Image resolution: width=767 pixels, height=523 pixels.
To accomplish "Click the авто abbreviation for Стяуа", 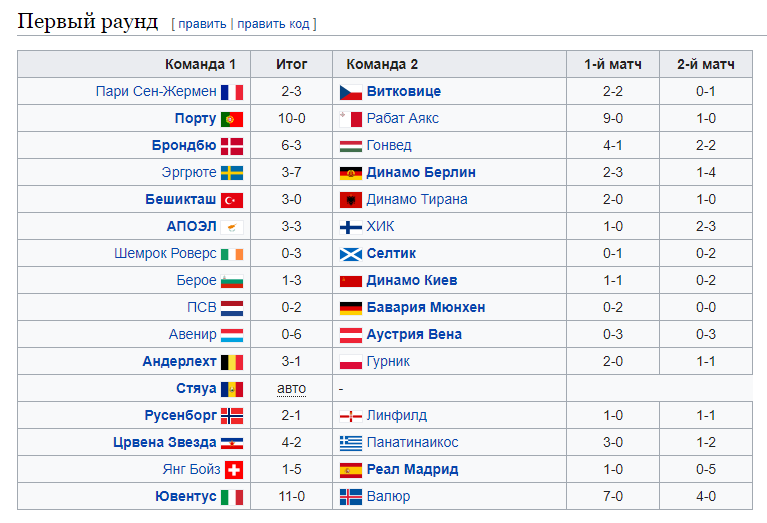I will coord(292,389).
